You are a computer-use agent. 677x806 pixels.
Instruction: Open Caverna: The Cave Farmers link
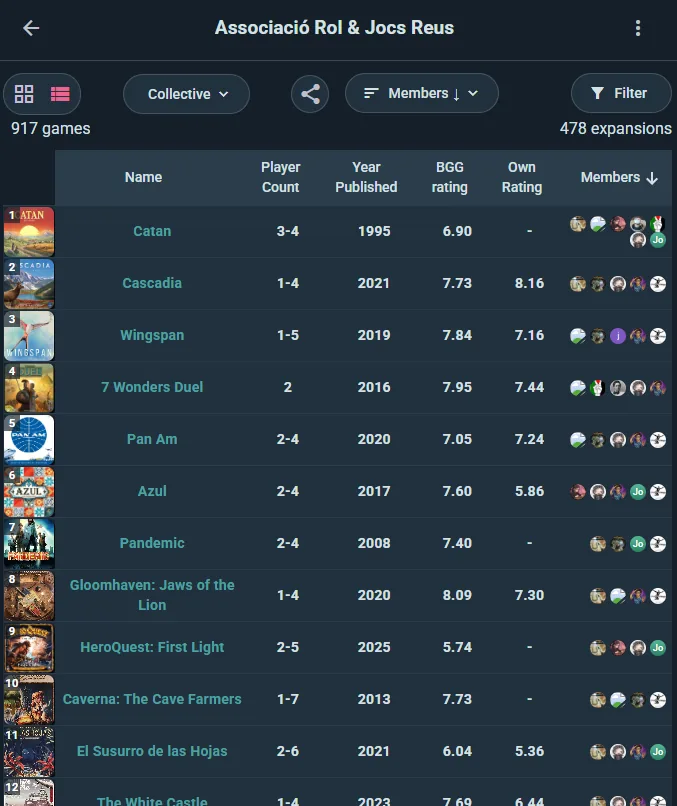pyautogui.click(x=152, y=699)
